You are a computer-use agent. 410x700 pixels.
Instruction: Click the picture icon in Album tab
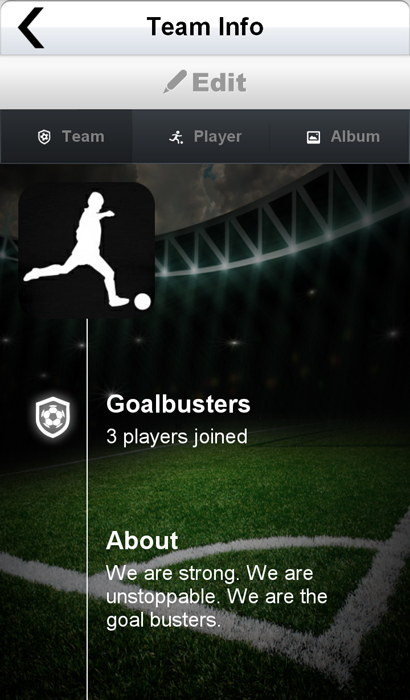click(313, 137)
